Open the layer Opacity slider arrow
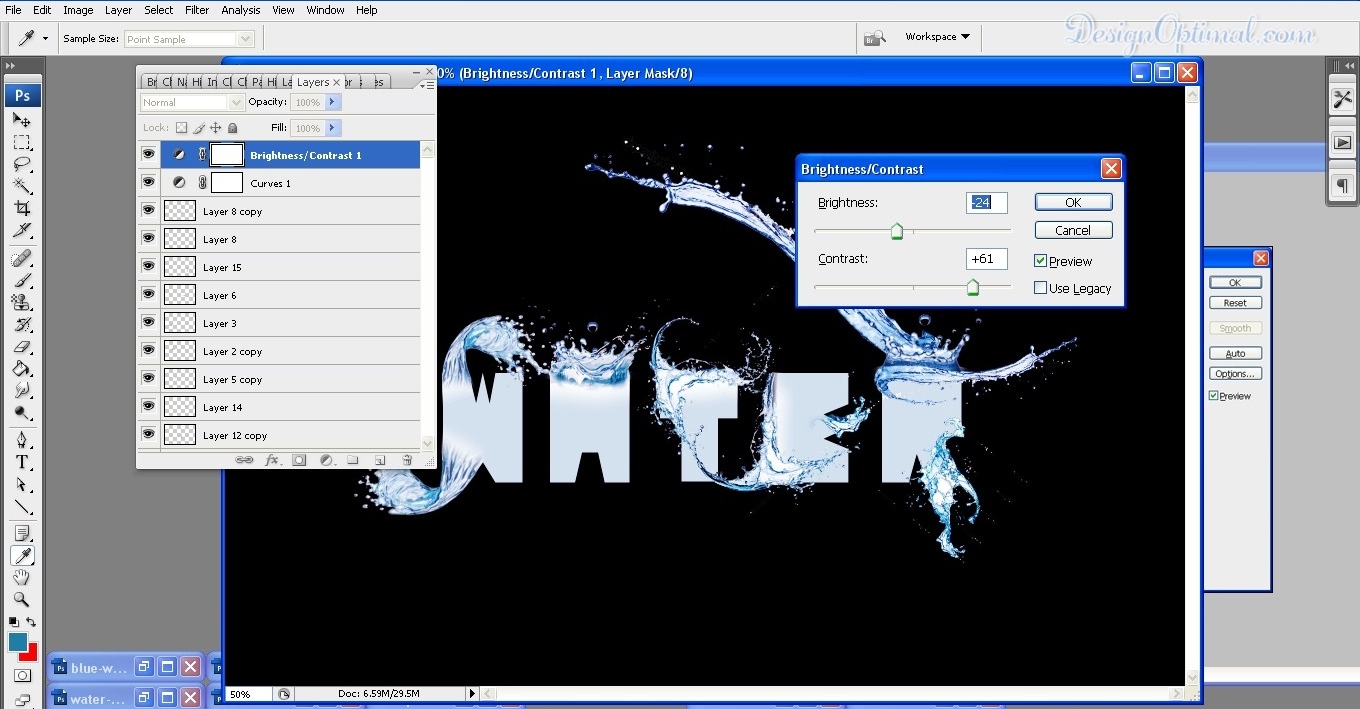Screen dimensions: 1360x709 (x=333, y=102)
